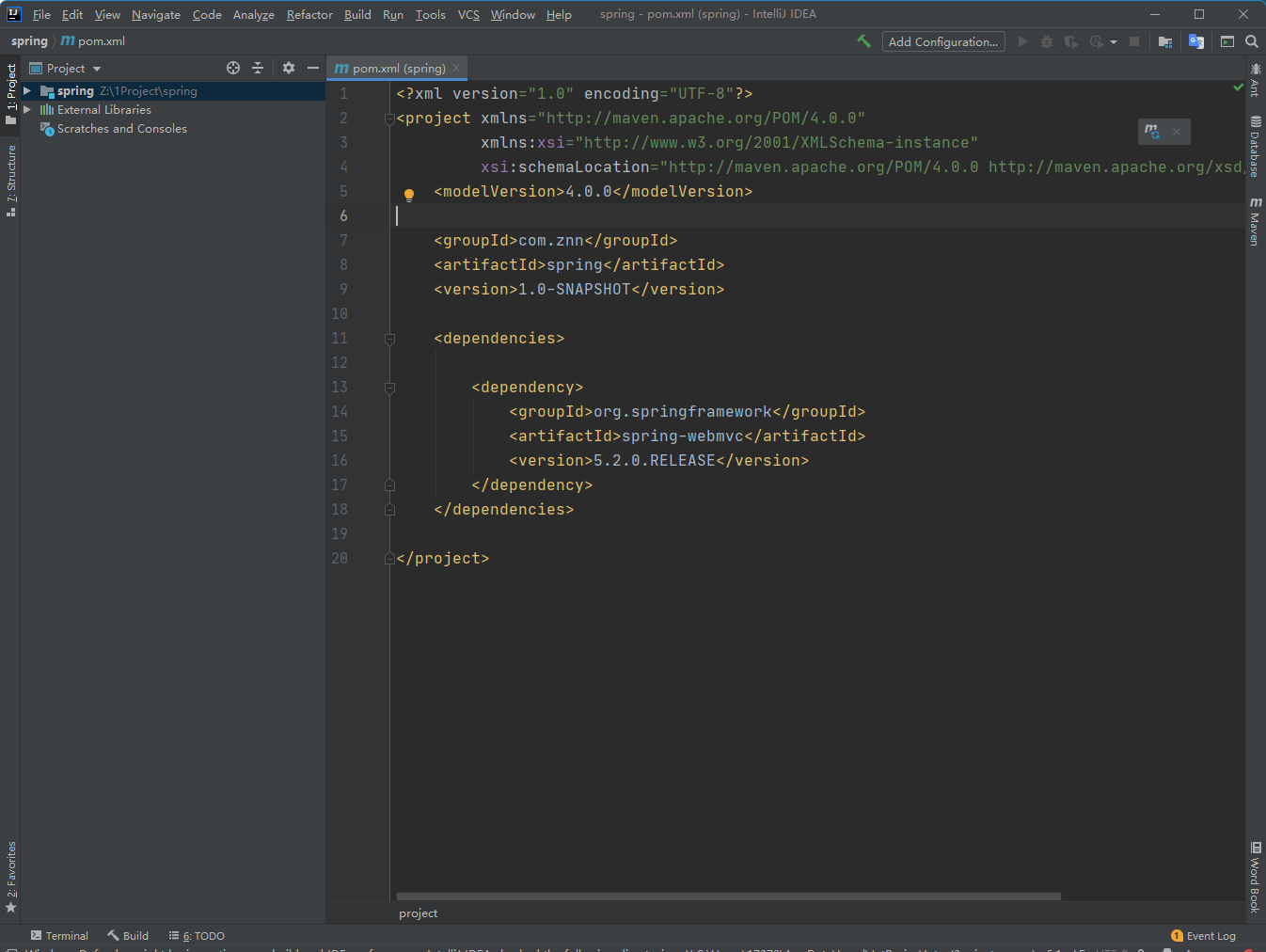The height and width of the screenshot is (952, 1266).
Task: Toggle the Database tool window
Action: pos(1255,146)
